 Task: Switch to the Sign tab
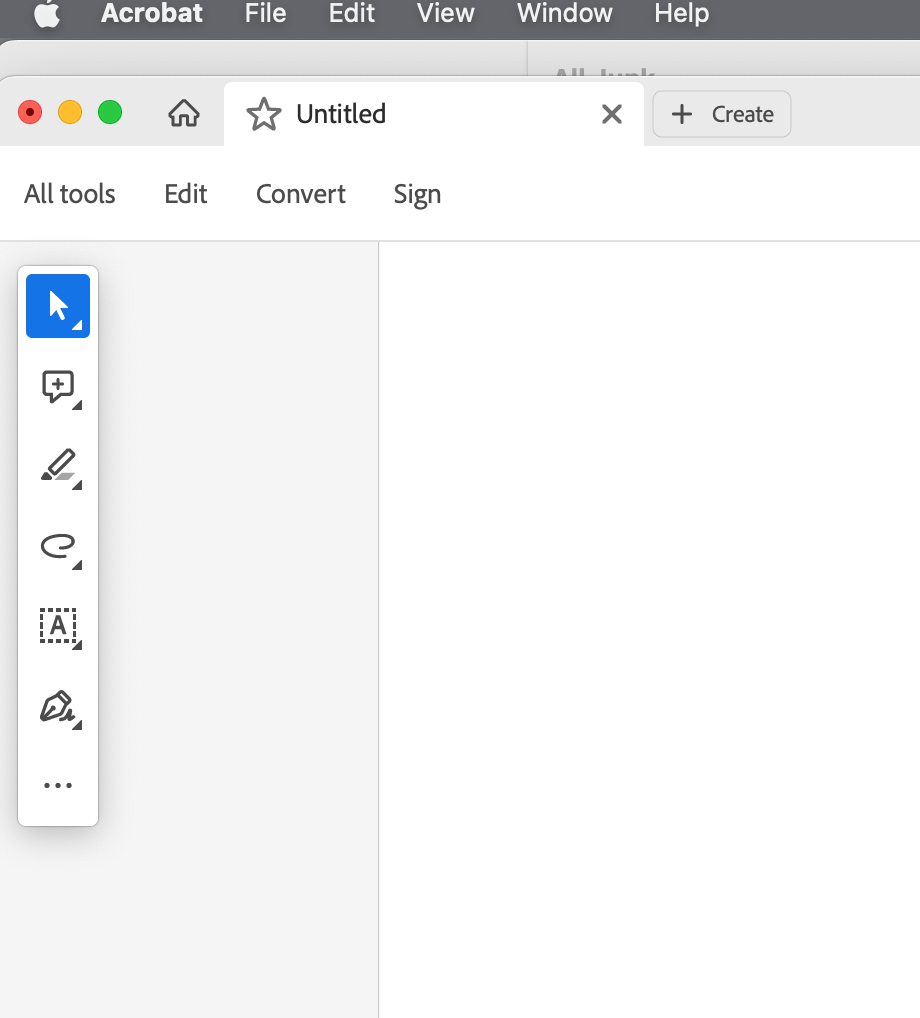pyautogui.click(x=417, y=193)
